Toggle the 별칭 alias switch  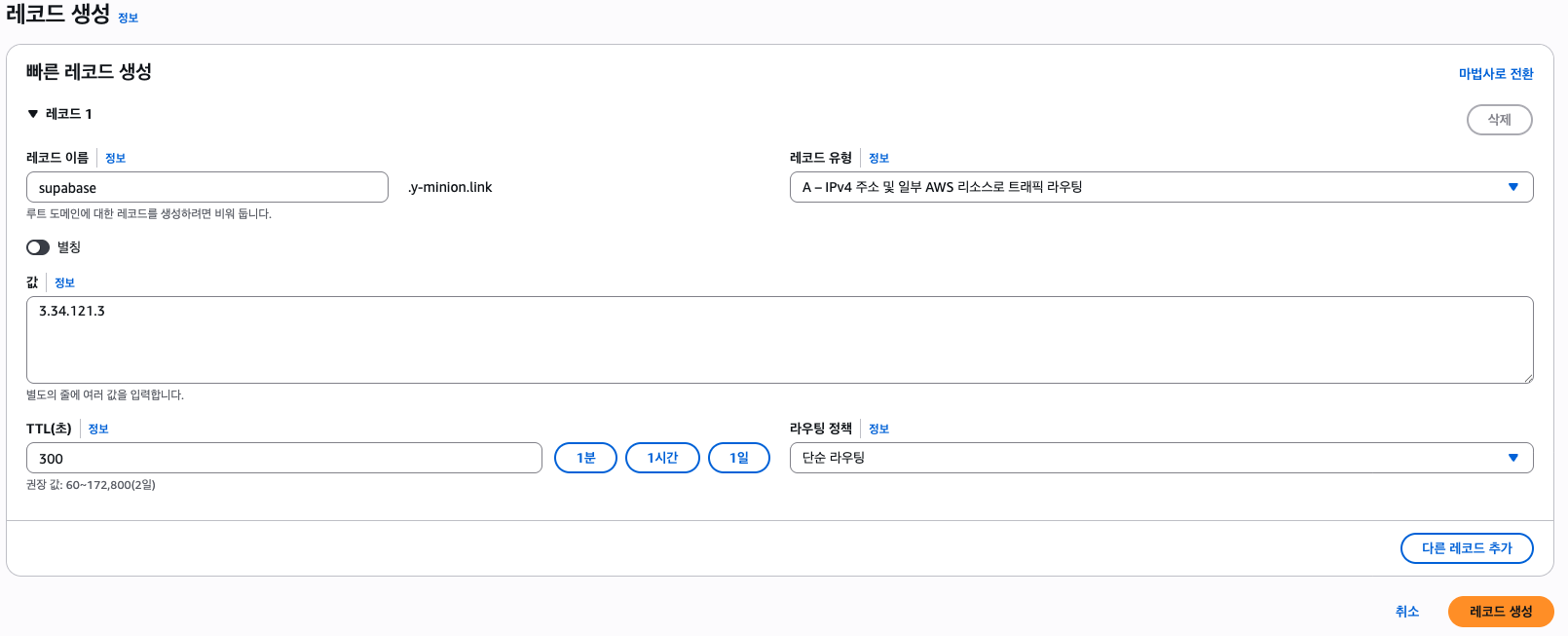coord(38,247)
